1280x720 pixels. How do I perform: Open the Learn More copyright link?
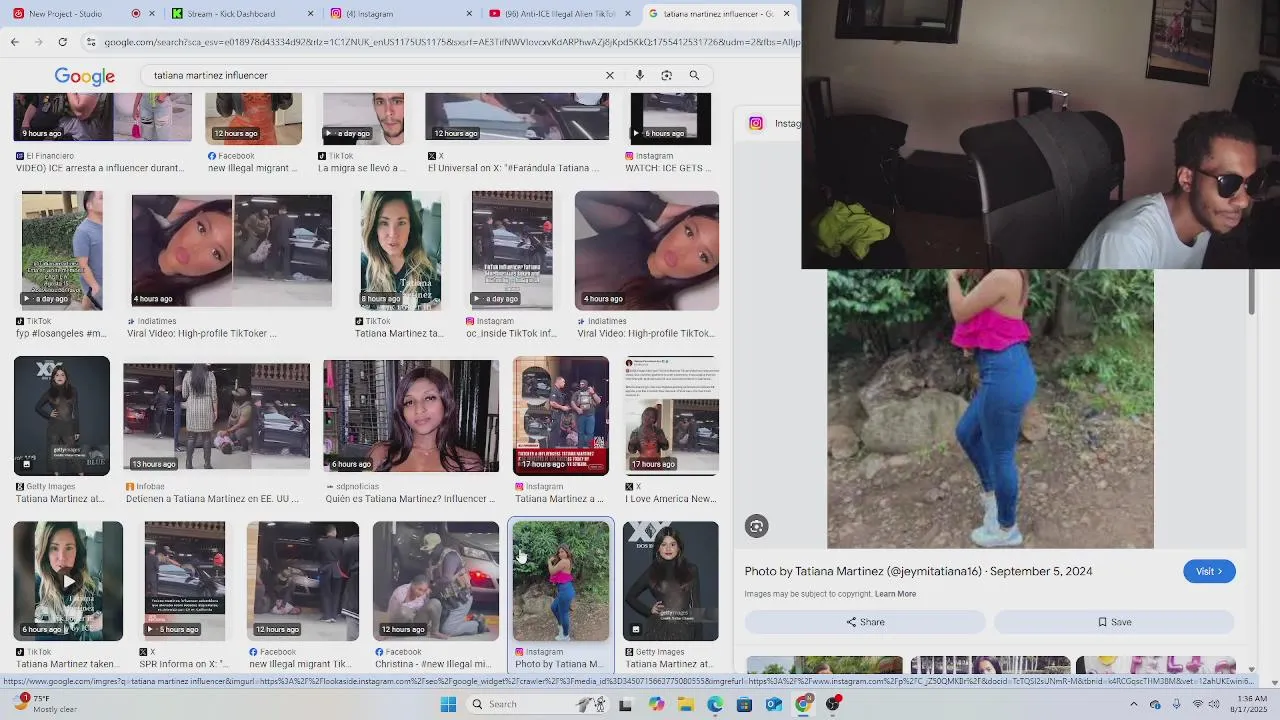click(x=895, y=594)
